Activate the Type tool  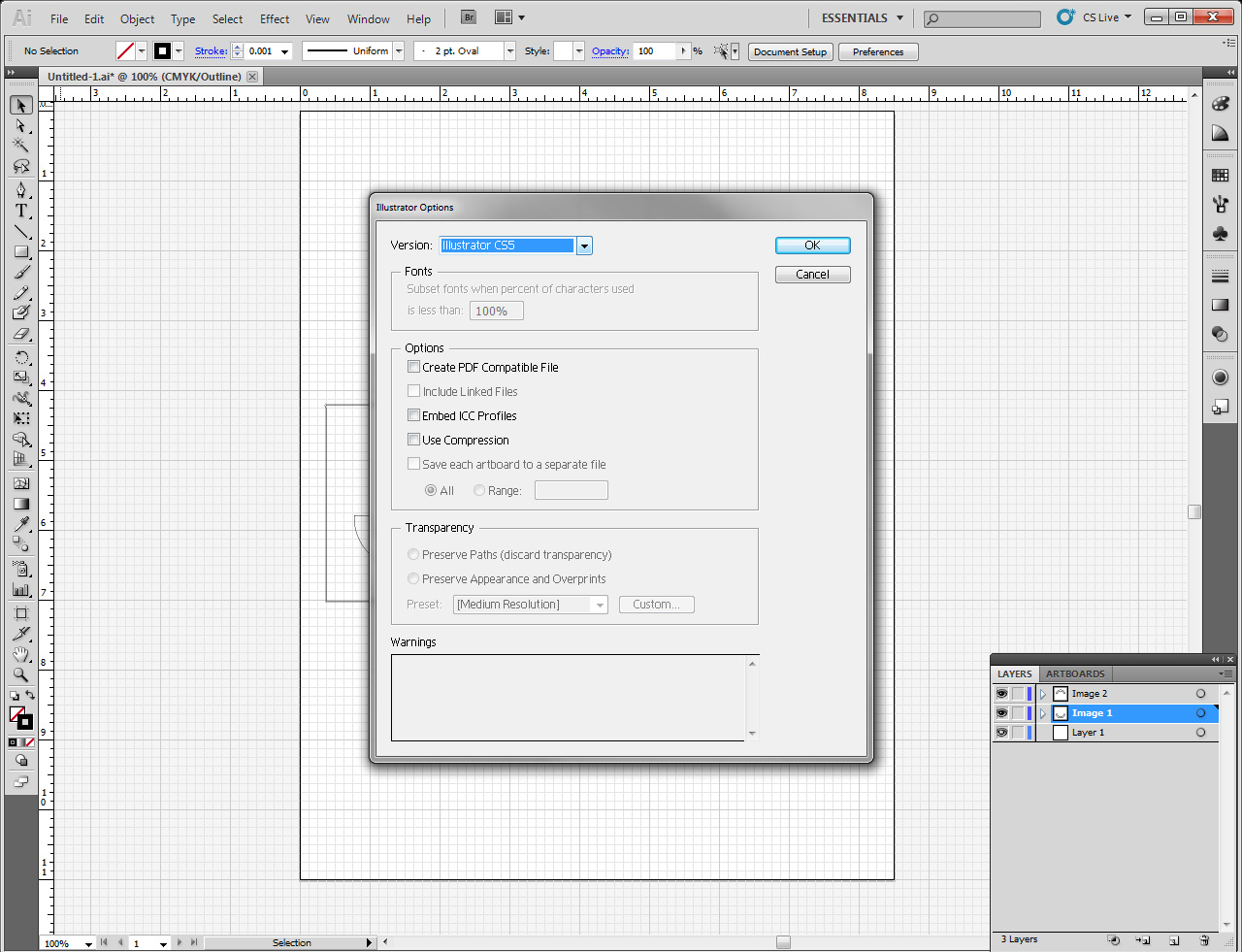point(21,211)
